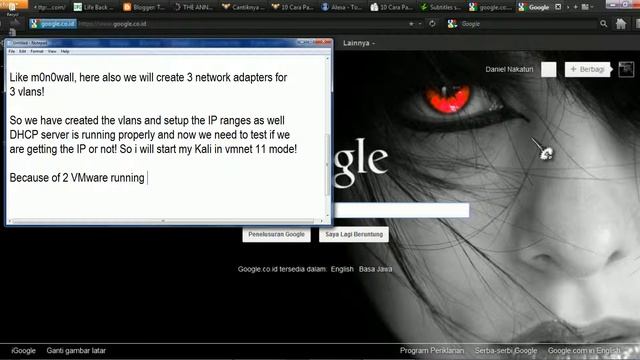640x360 pixels.
Task: Open Notepad Help menu
Action: coord(65,51)
